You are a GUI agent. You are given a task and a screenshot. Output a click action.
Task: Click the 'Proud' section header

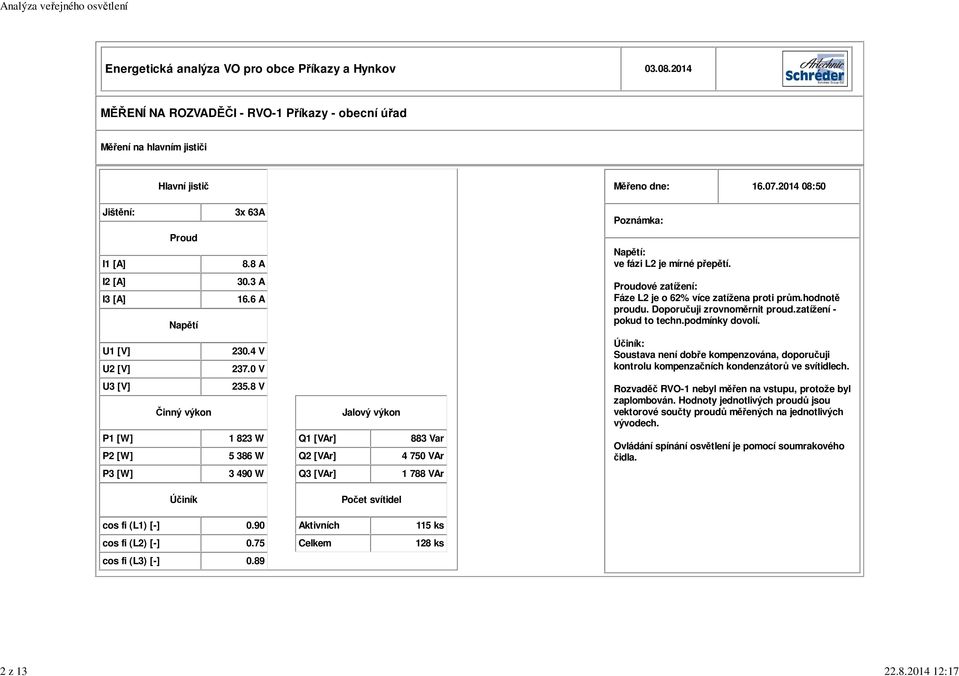tap(183, 238)
